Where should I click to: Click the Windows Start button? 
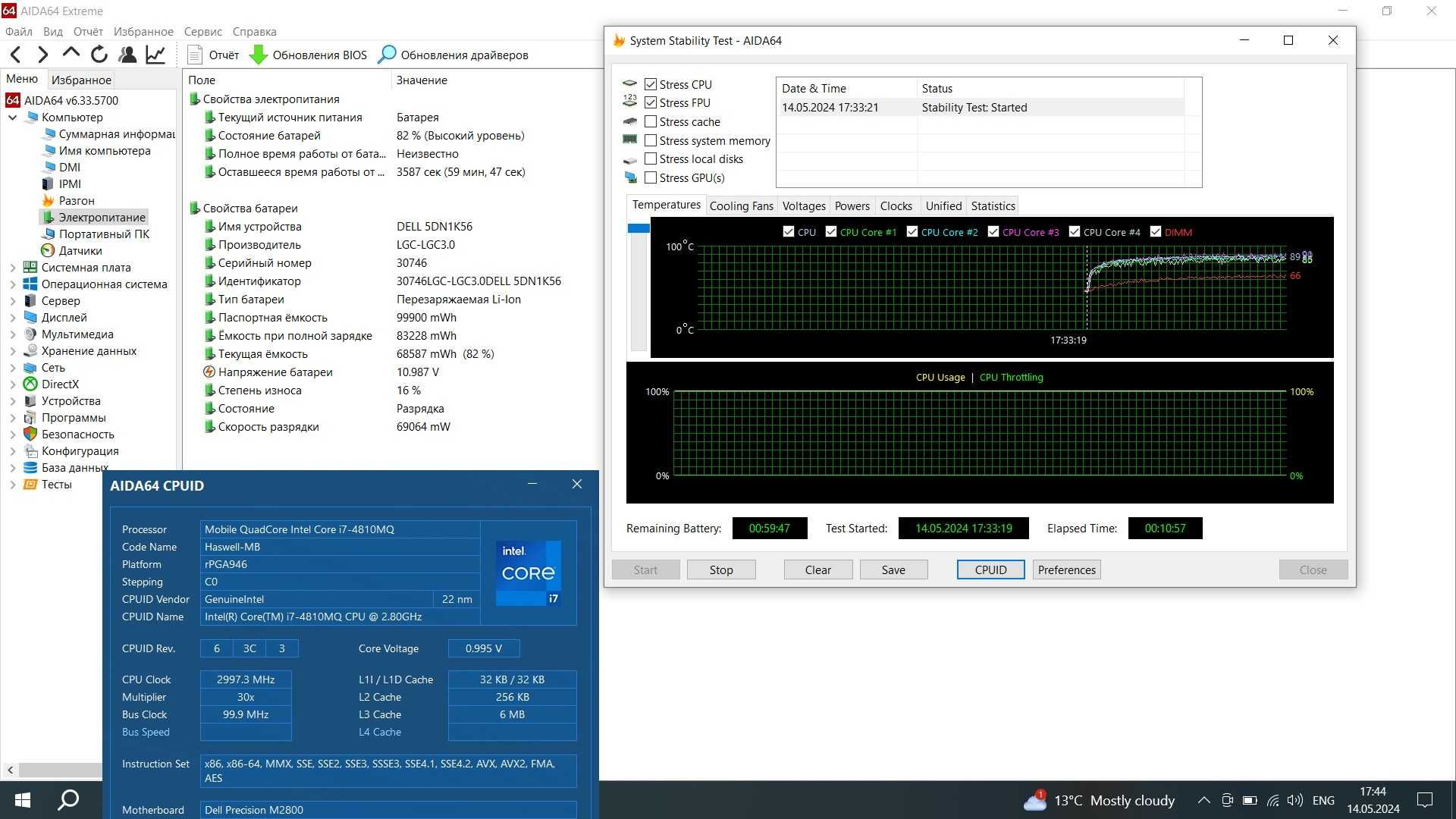coord(23,800)
